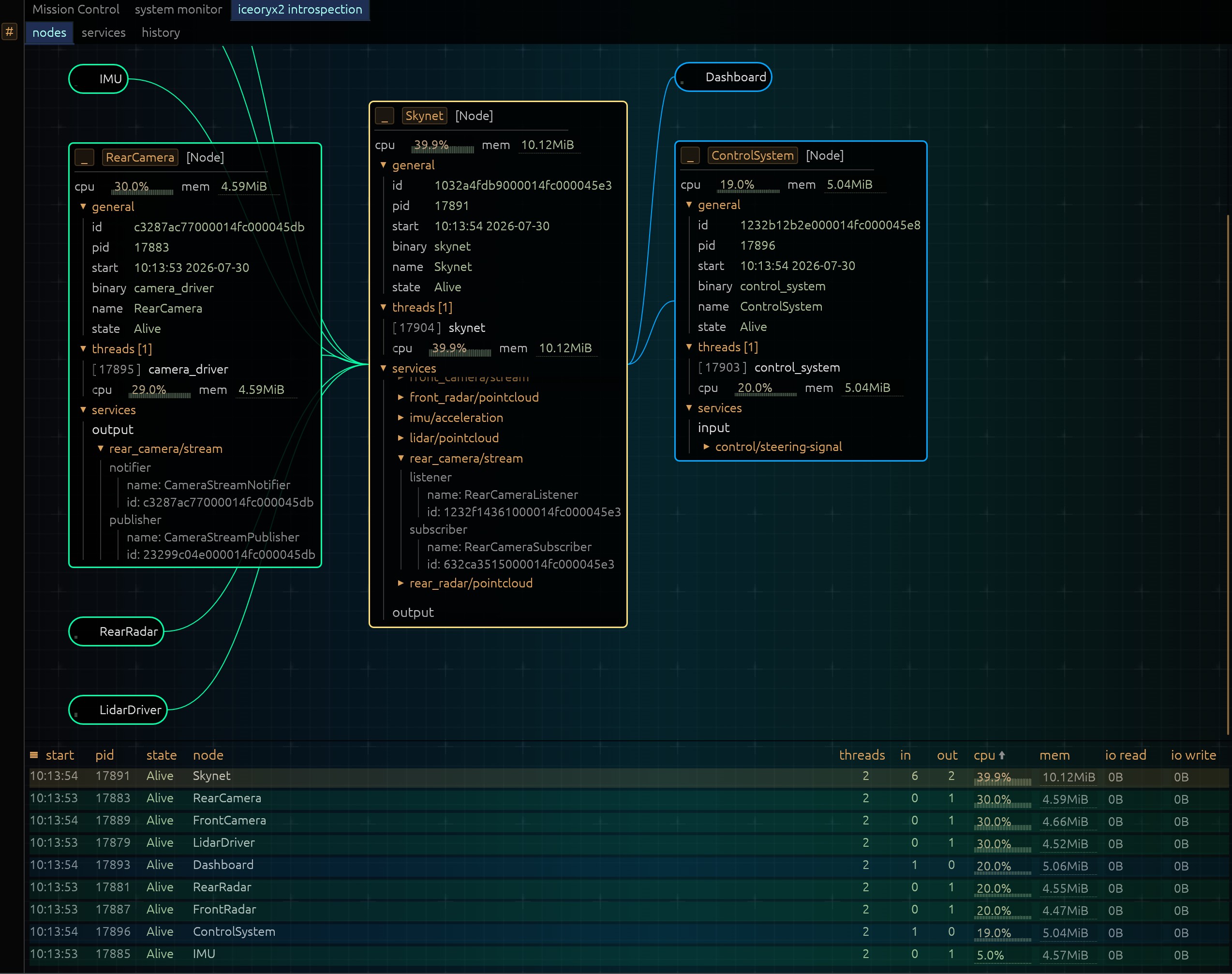Open the table column menu icon left of start

tap(34, 755)
